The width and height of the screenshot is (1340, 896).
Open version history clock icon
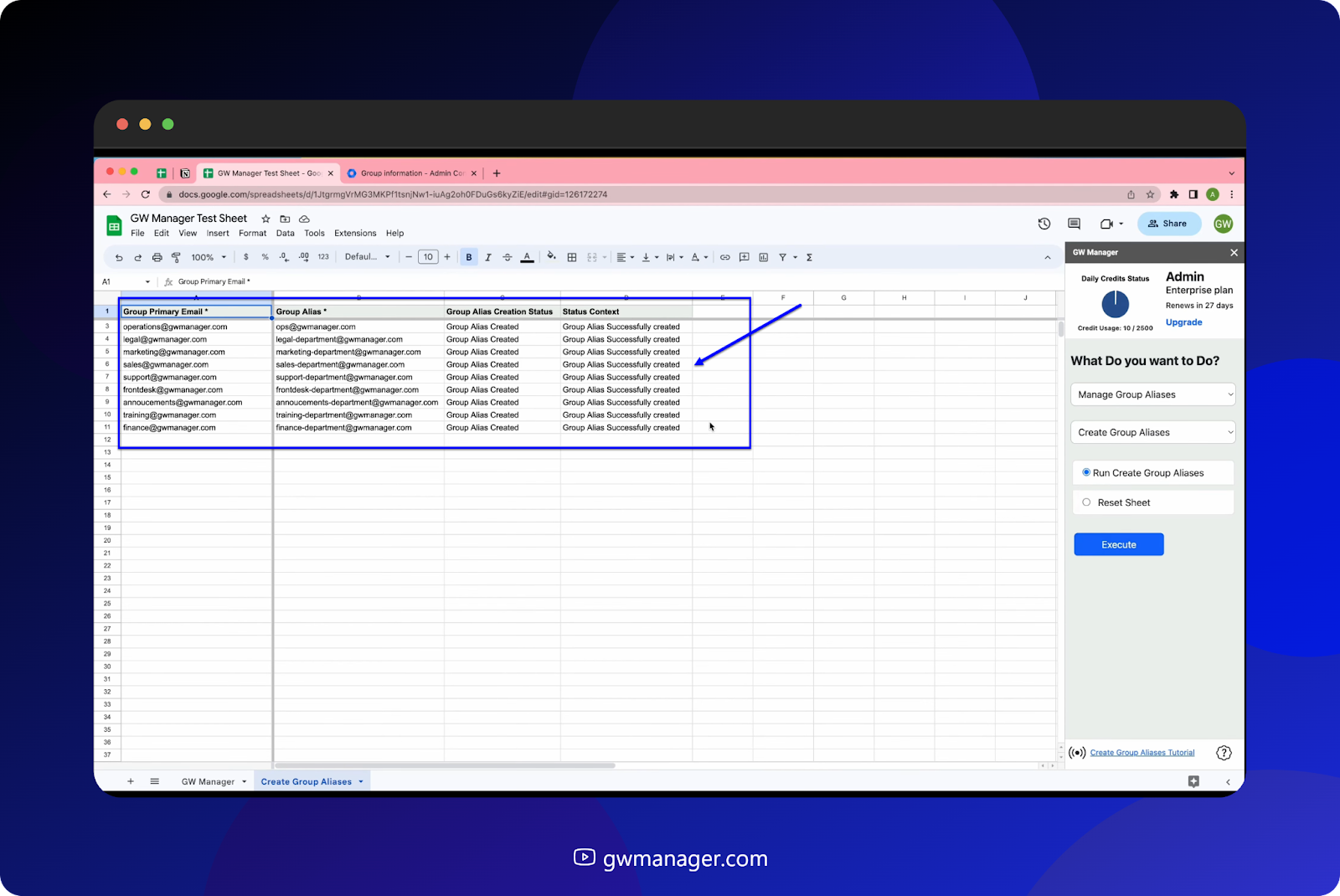1044,224
